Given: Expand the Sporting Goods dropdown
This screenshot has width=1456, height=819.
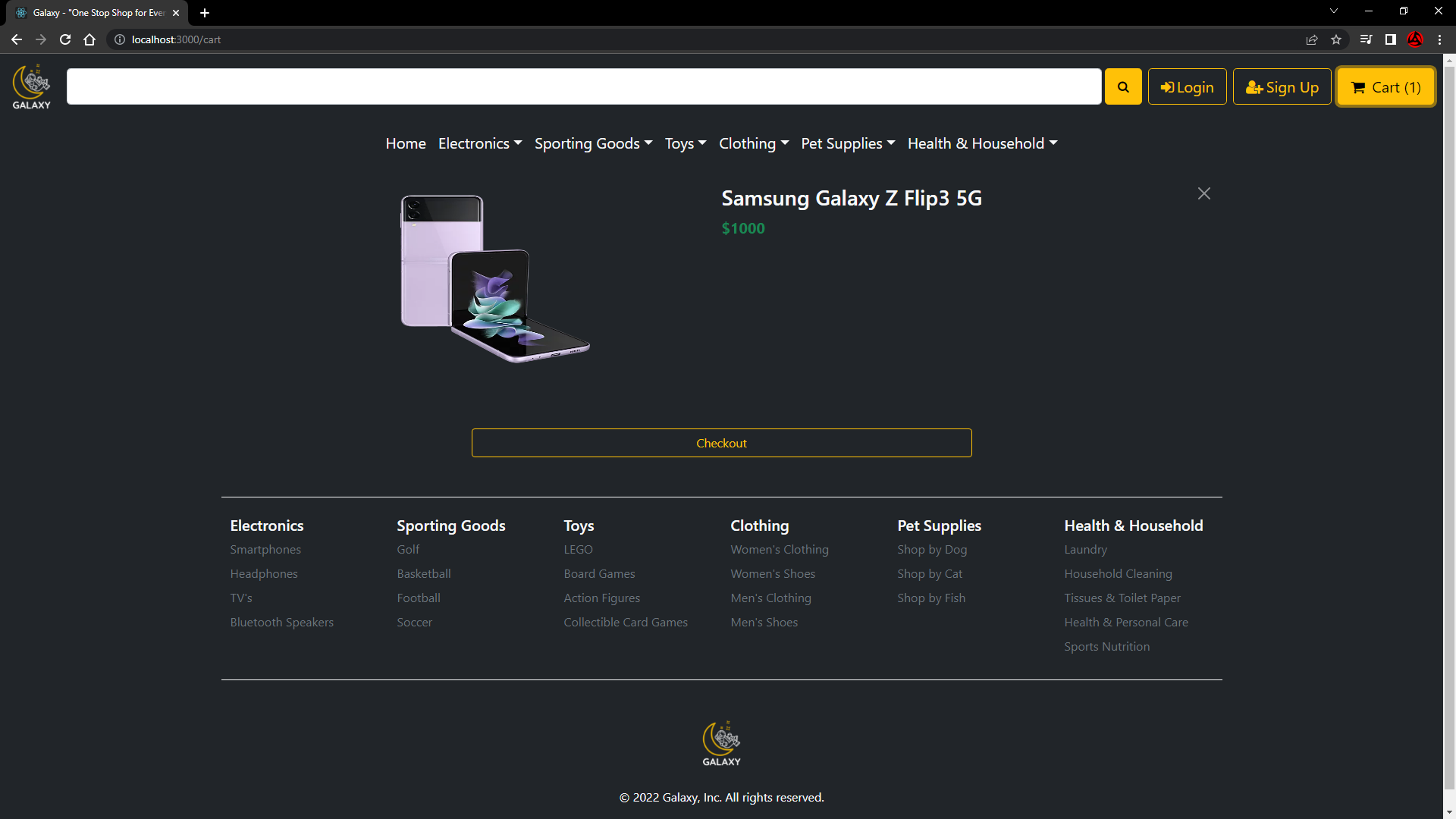Looking at the screenshot, I should click(x=593, y=143).
